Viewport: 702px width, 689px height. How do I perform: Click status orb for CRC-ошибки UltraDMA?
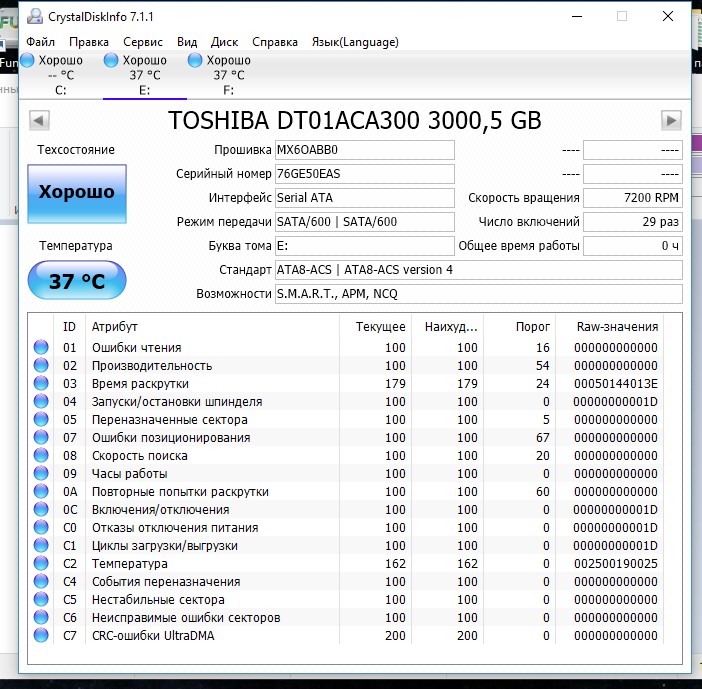click(x=41, y=635)
